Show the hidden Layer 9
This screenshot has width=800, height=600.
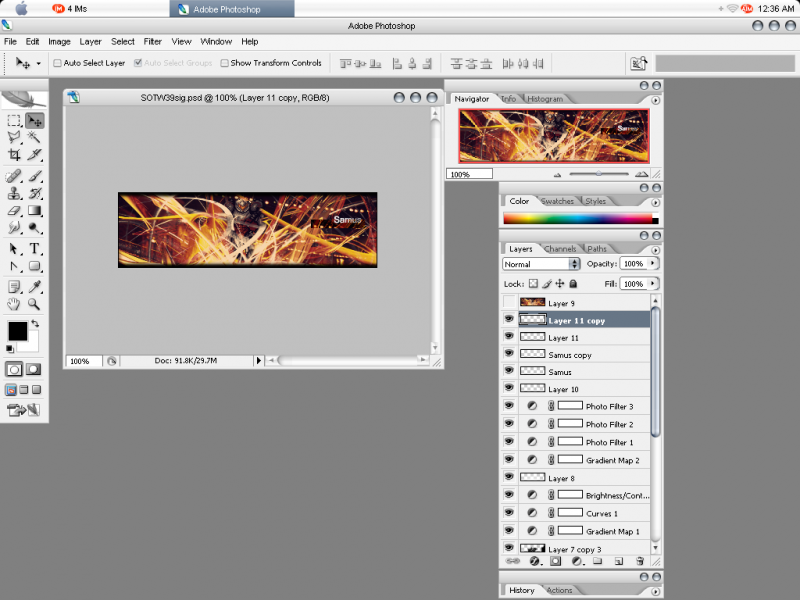click(509, 303)
